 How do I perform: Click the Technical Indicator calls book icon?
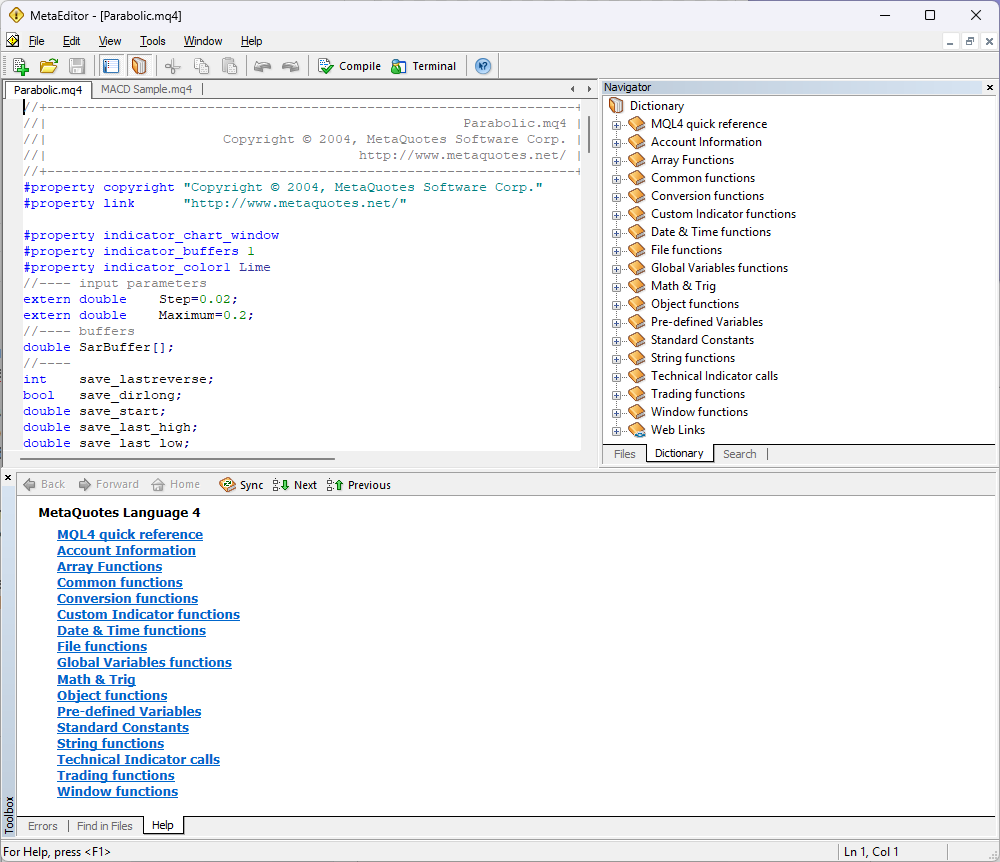[x=636, y=376]
